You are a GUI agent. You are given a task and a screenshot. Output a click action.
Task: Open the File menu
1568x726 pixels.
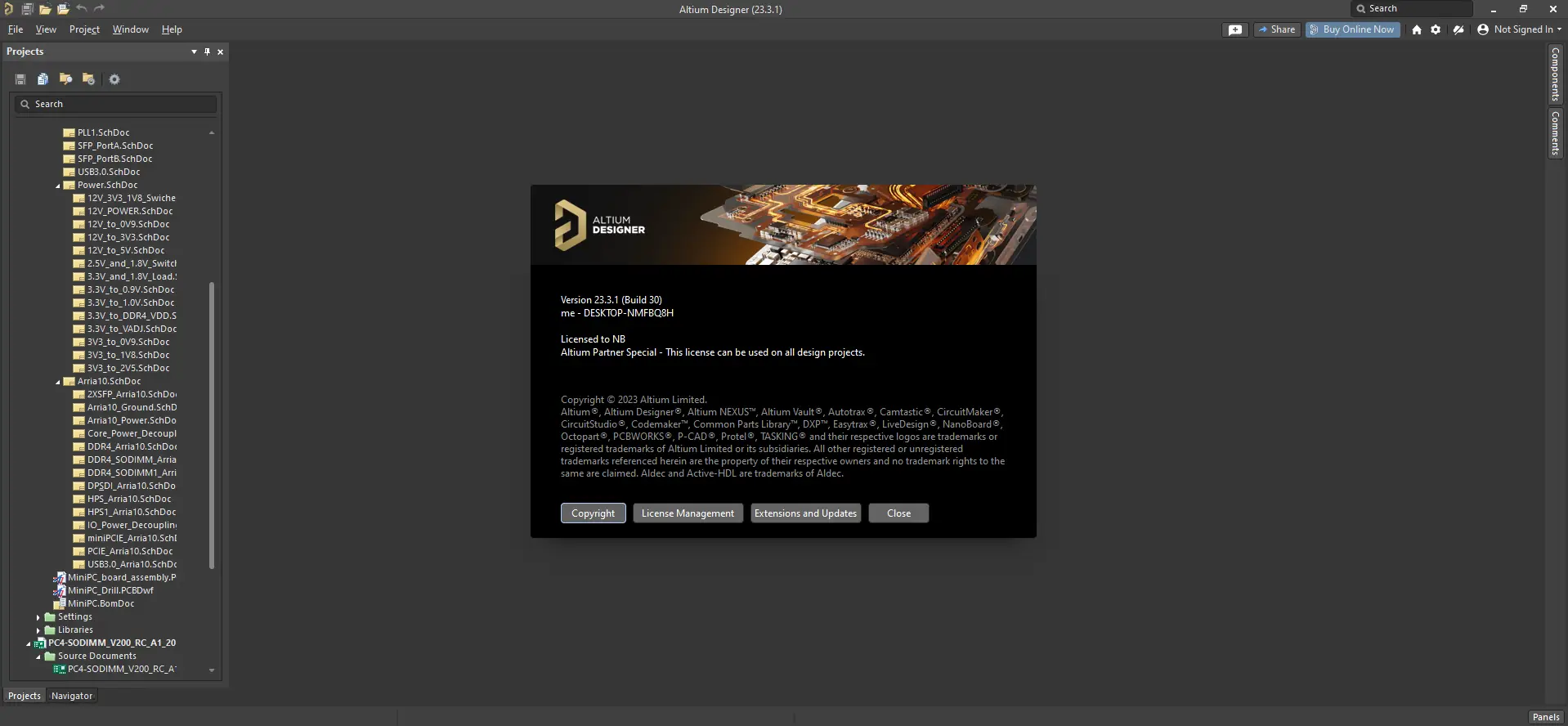16,29
